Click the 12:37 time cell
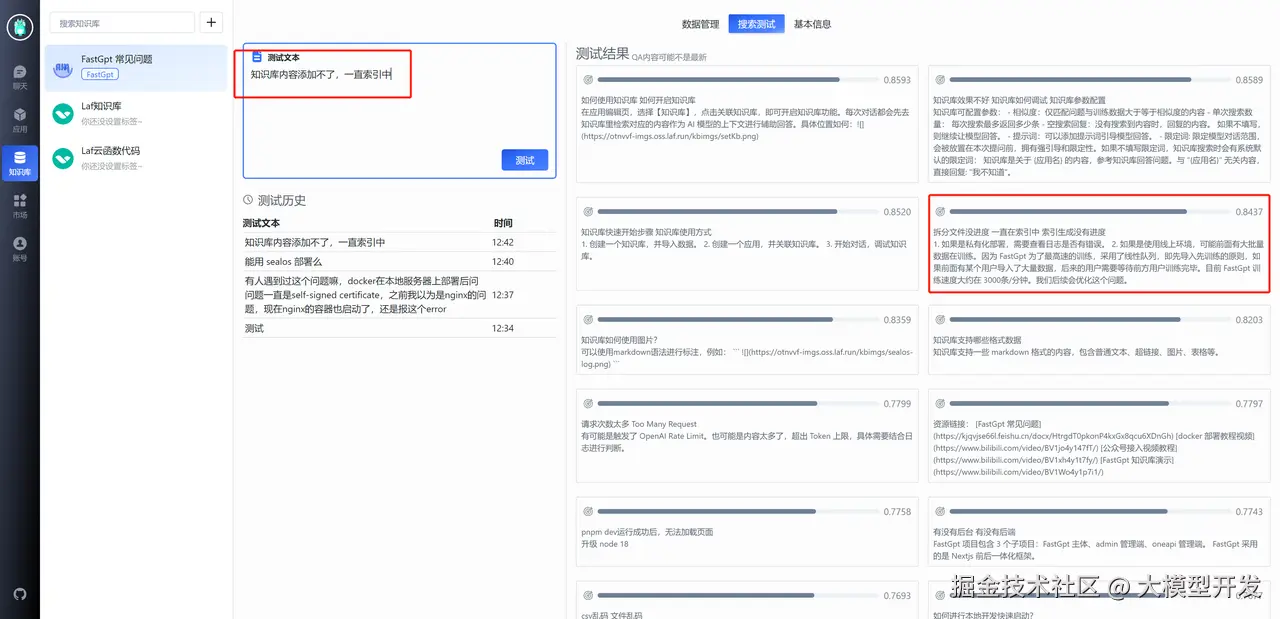Image resolution: width=1280 pixels, height=619 pixels. 502,295
